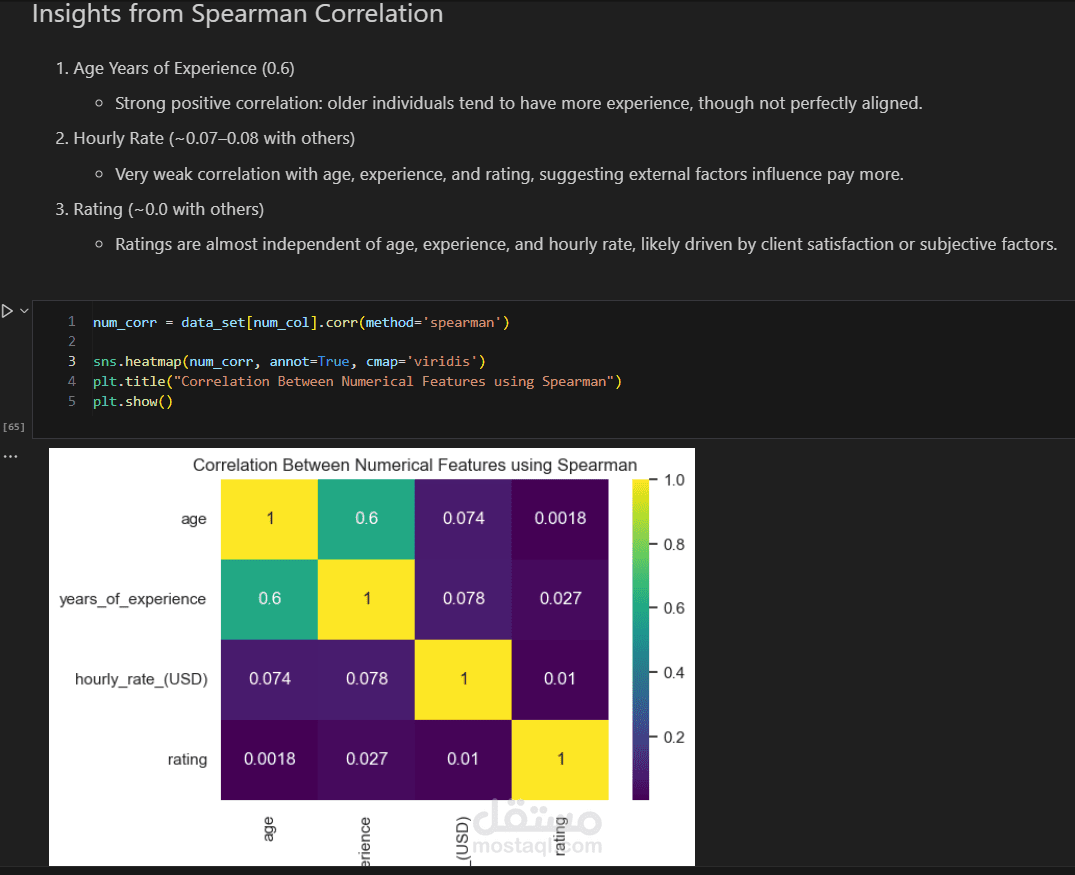Click the 0.2 tick label on the colorbar
The height and width of the screenshot is (875, 1075).
coord(674,737)
